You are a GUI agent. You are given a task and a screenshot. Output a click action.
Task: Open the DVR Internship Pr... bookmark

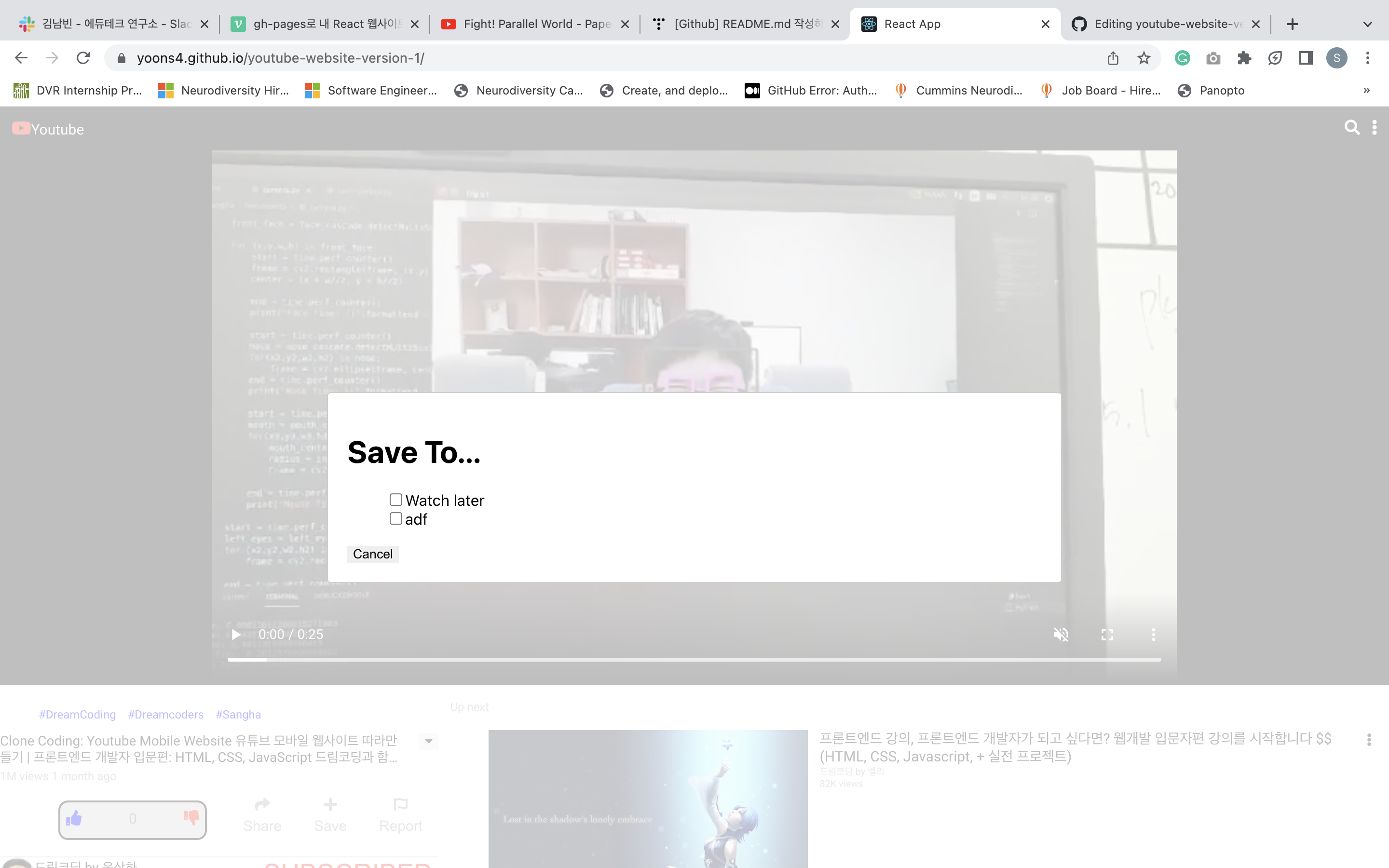tap(78, 91)
